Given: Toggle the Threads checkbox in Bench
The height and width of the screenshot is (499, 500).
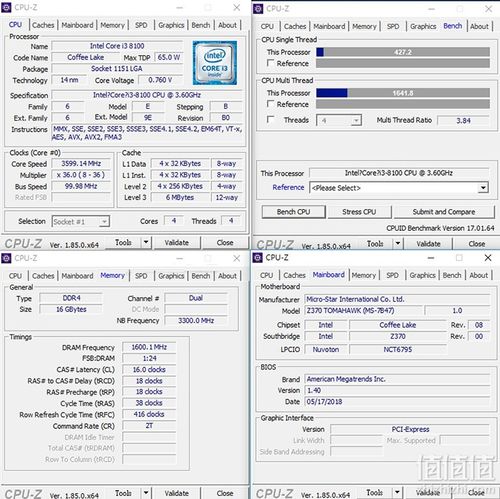Looking at the screenshot, I should coord(270,119).
